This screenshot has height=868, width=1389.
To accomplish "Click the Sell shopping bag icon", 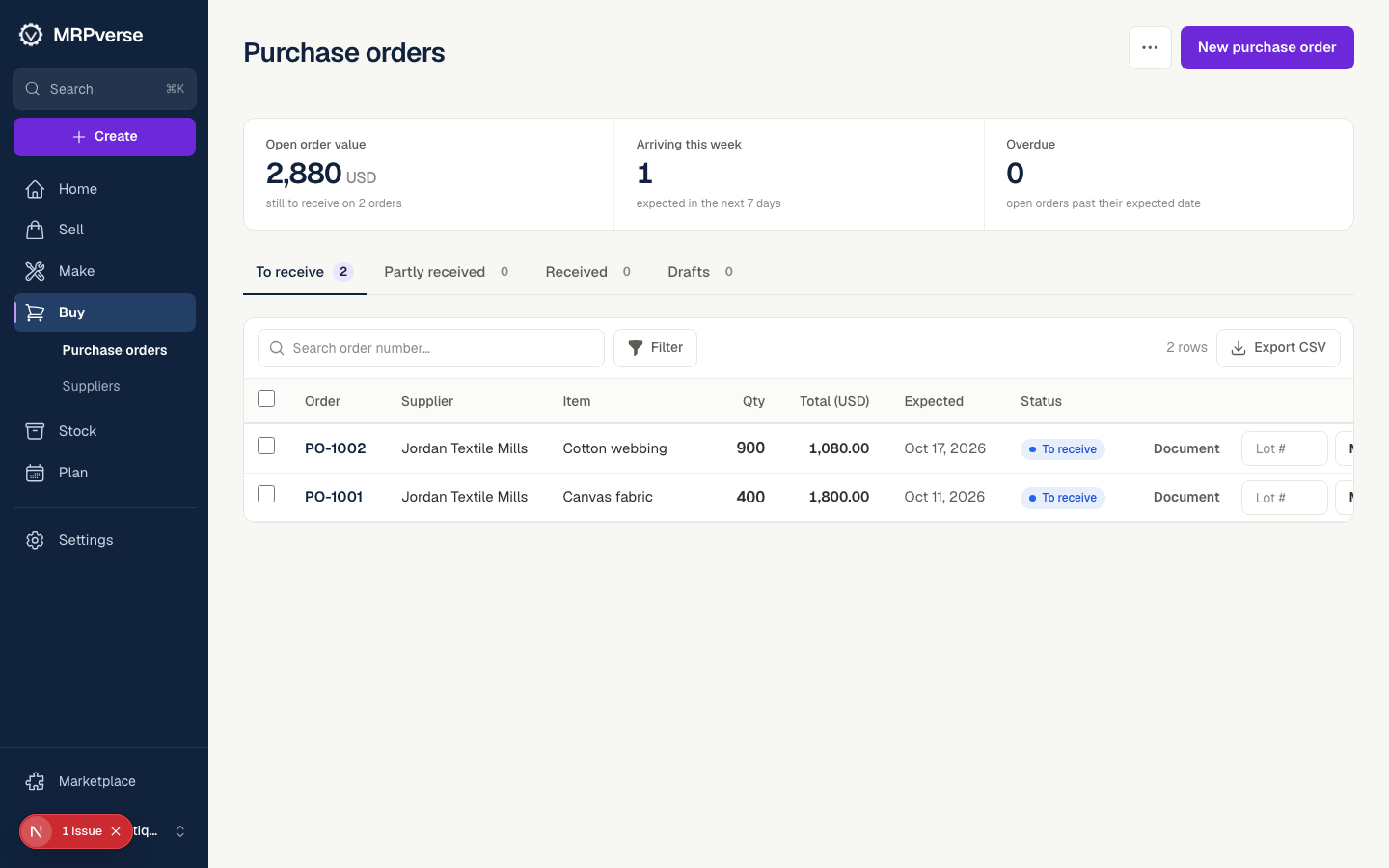I will coord(35,230).
